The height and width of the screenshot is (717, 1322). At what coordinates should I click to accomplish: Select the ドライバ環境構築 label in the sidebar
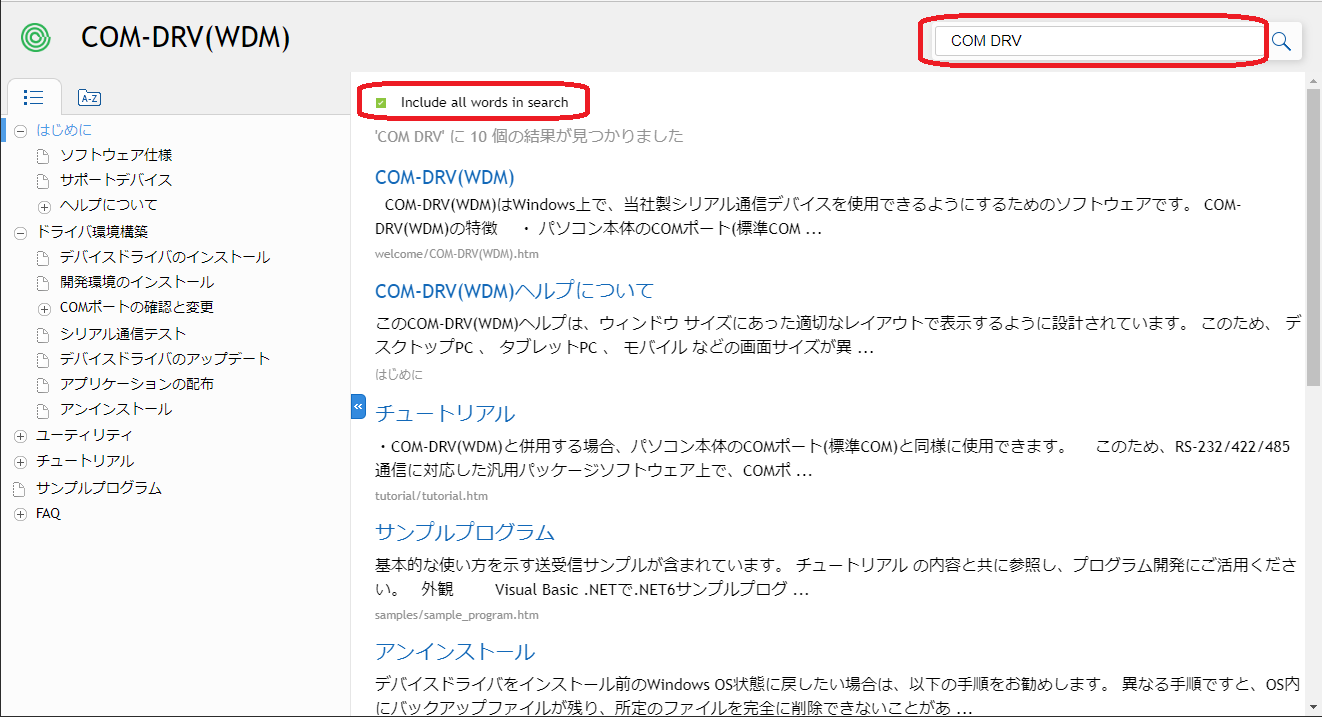[92, 232]
